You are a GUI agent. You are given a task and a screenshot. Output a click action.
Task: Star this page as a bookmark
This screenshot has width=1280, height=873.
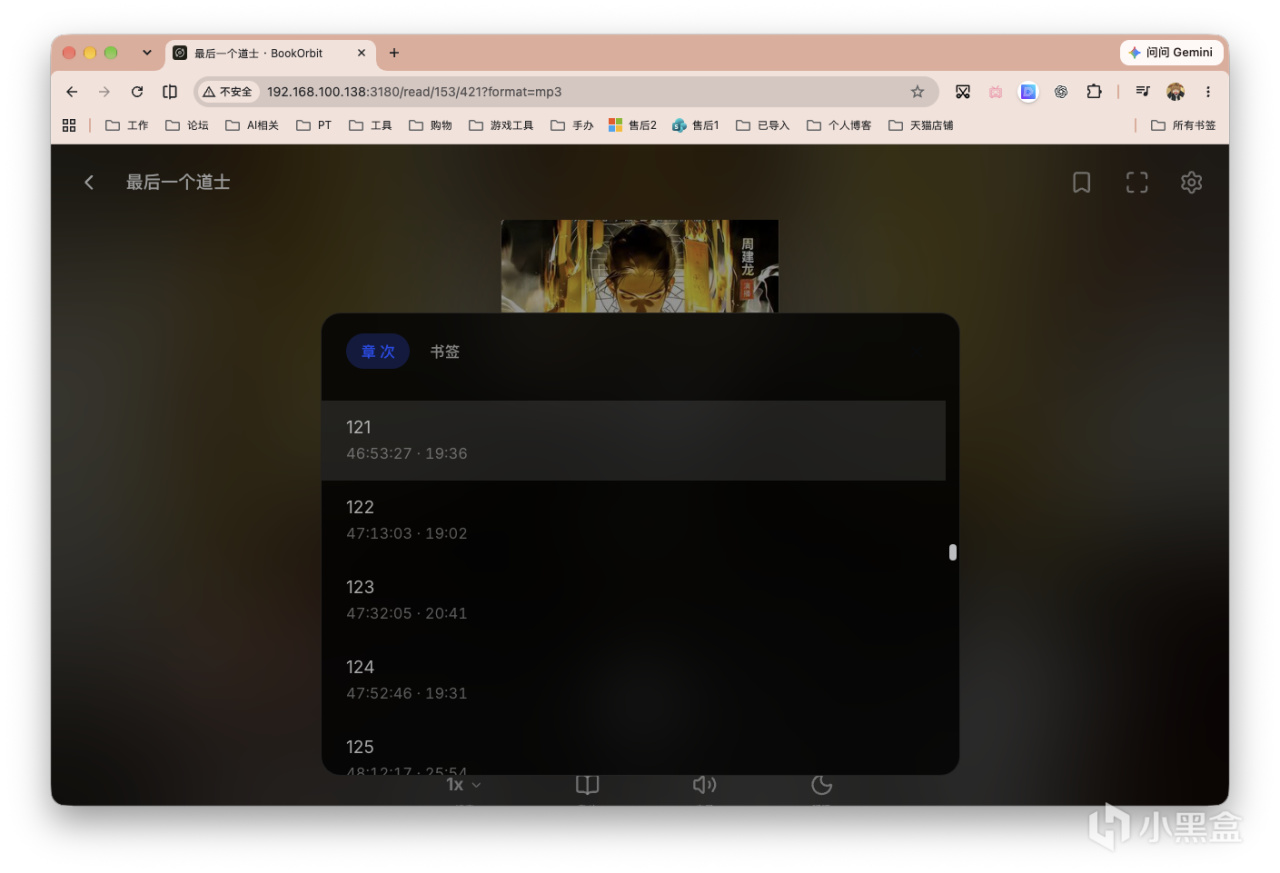coord(917,91)
